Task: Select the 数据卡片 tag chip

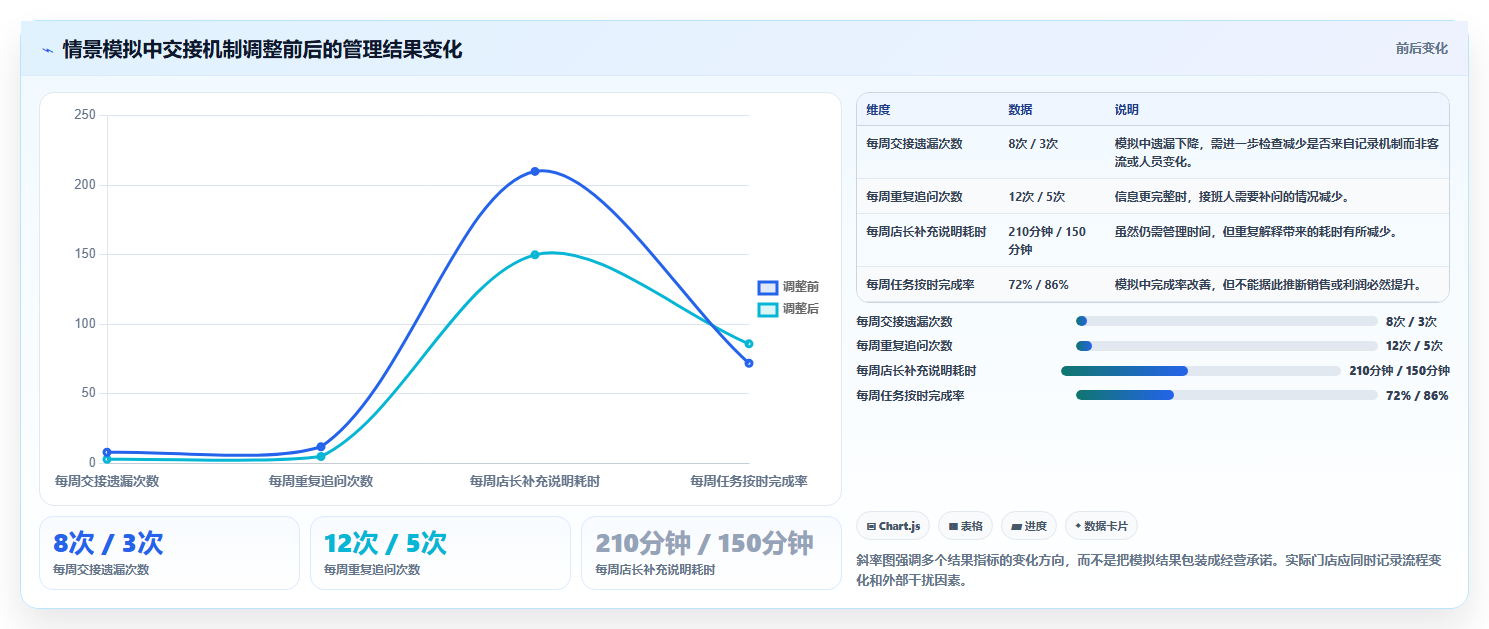Action: tap(1101, 526)
